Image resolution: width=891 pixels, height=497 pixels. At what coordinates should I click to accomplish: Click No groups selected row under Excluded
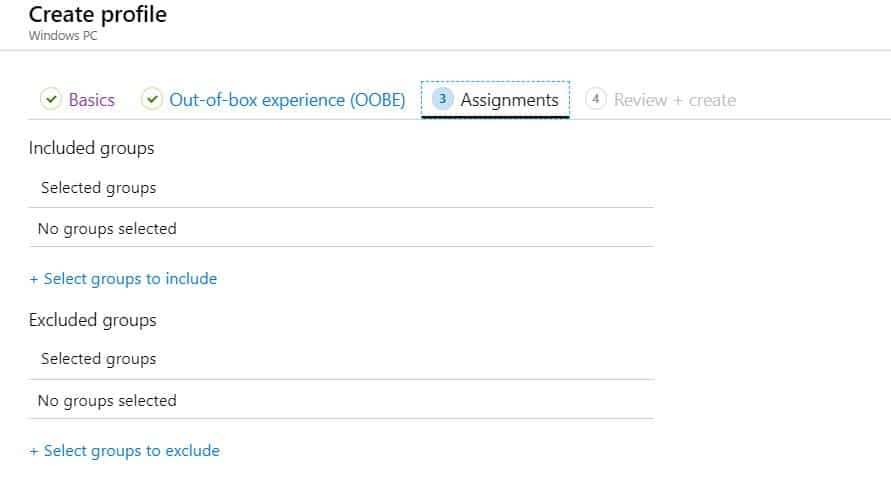pyautogui.click(x=341, y=400)
